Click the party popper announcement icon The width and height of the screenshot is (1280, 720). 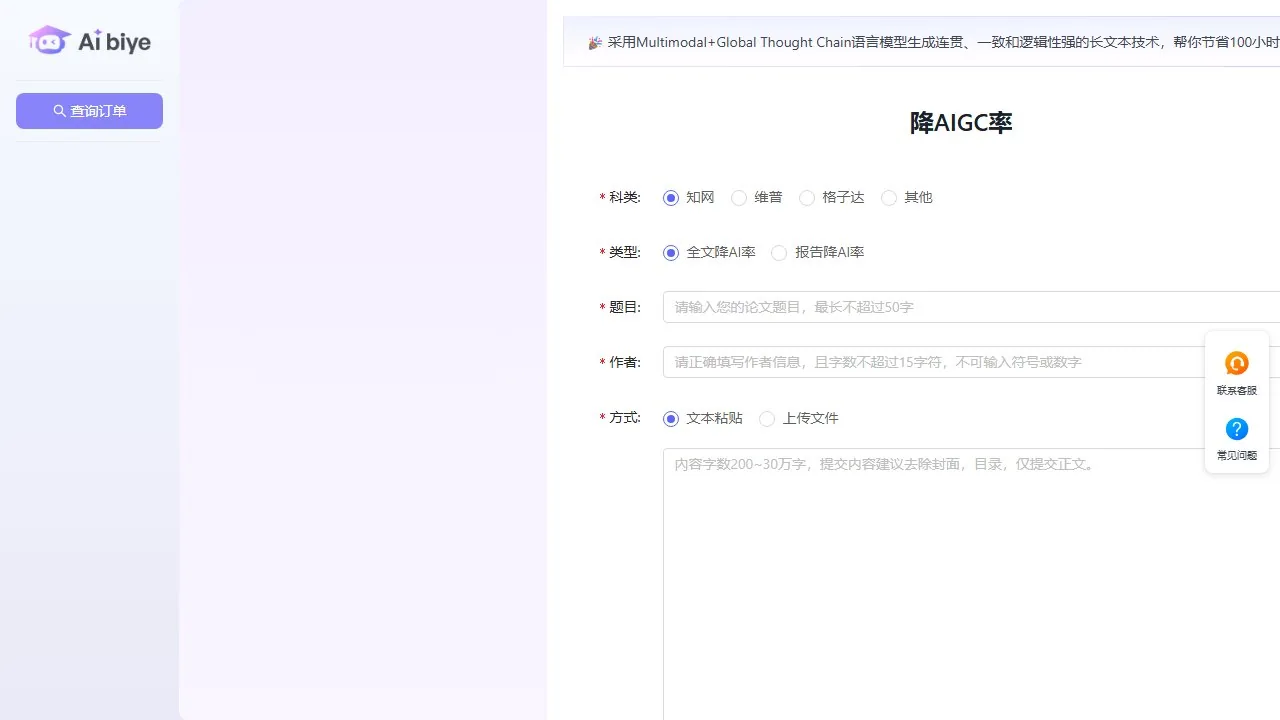click(x=595, y=43)
